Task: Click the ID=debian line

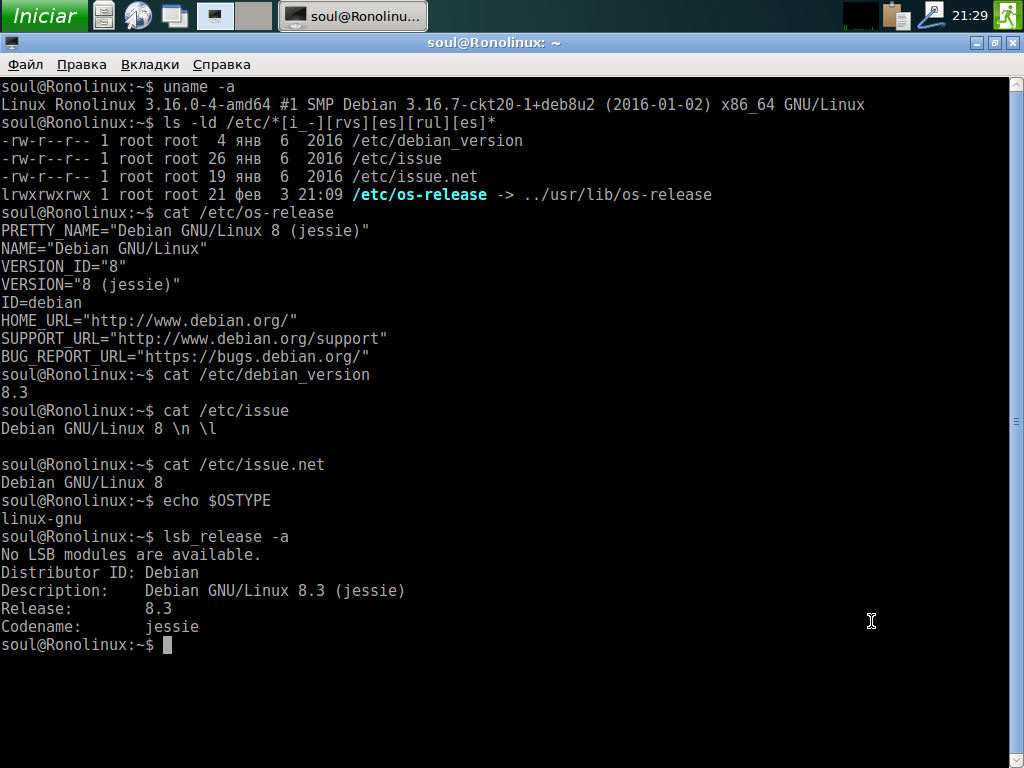Action: coord(41,303)
